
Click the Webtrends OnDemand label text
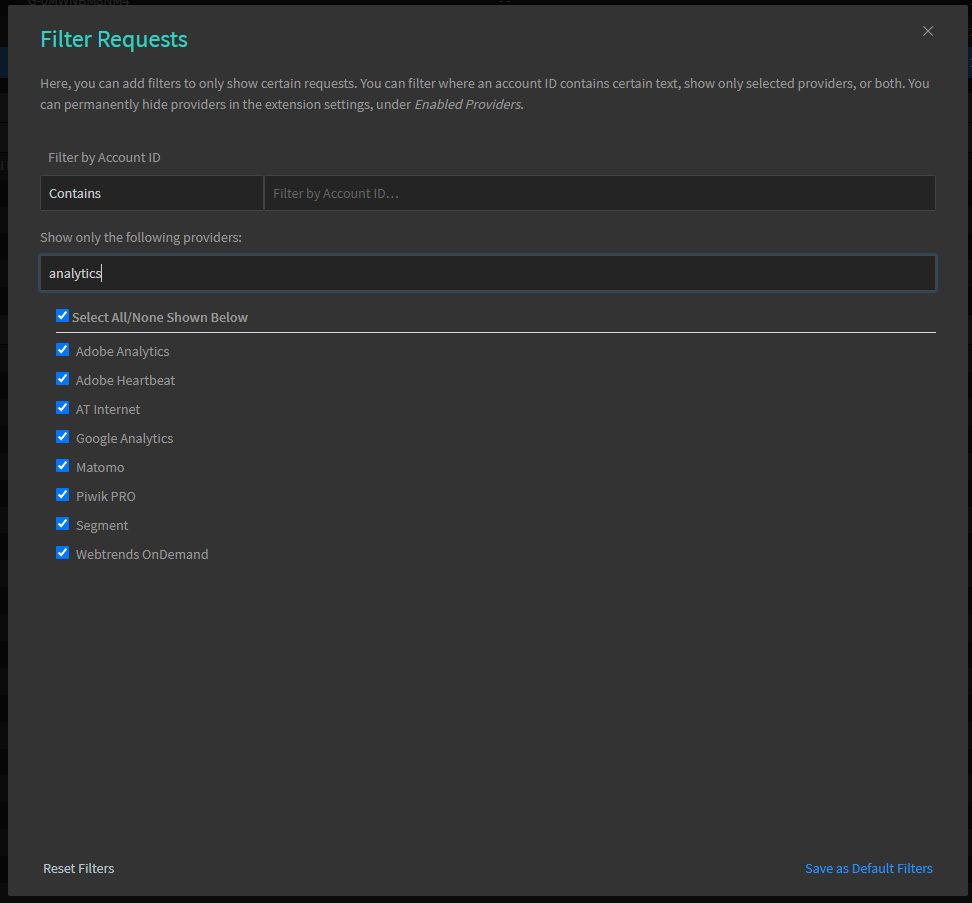pos(142,555)
